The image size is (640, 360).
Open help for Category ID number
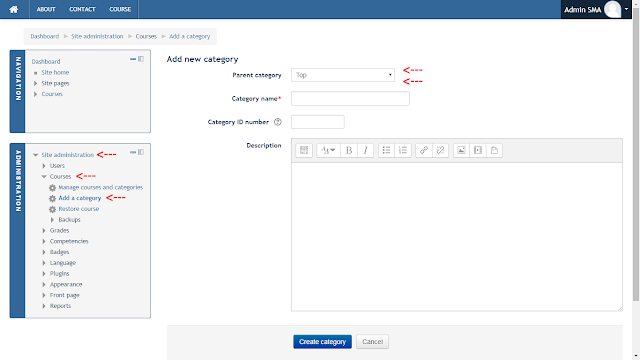(x=278, y=122)
